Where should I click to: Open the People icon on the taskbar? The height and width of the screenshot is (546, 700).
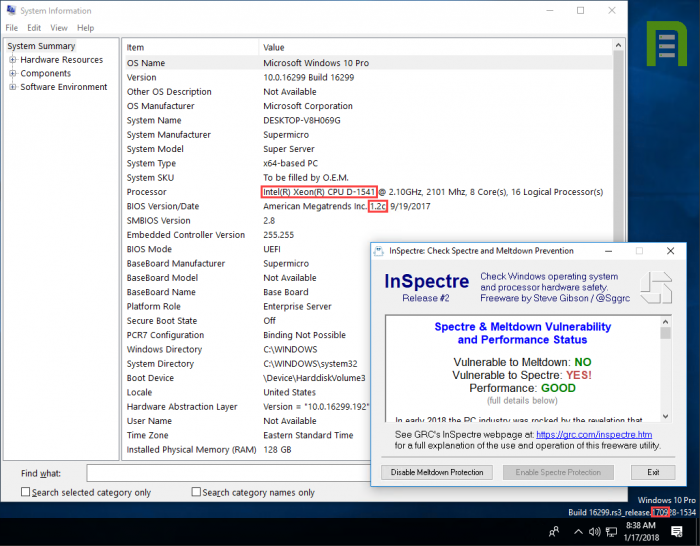pos(554,531)
